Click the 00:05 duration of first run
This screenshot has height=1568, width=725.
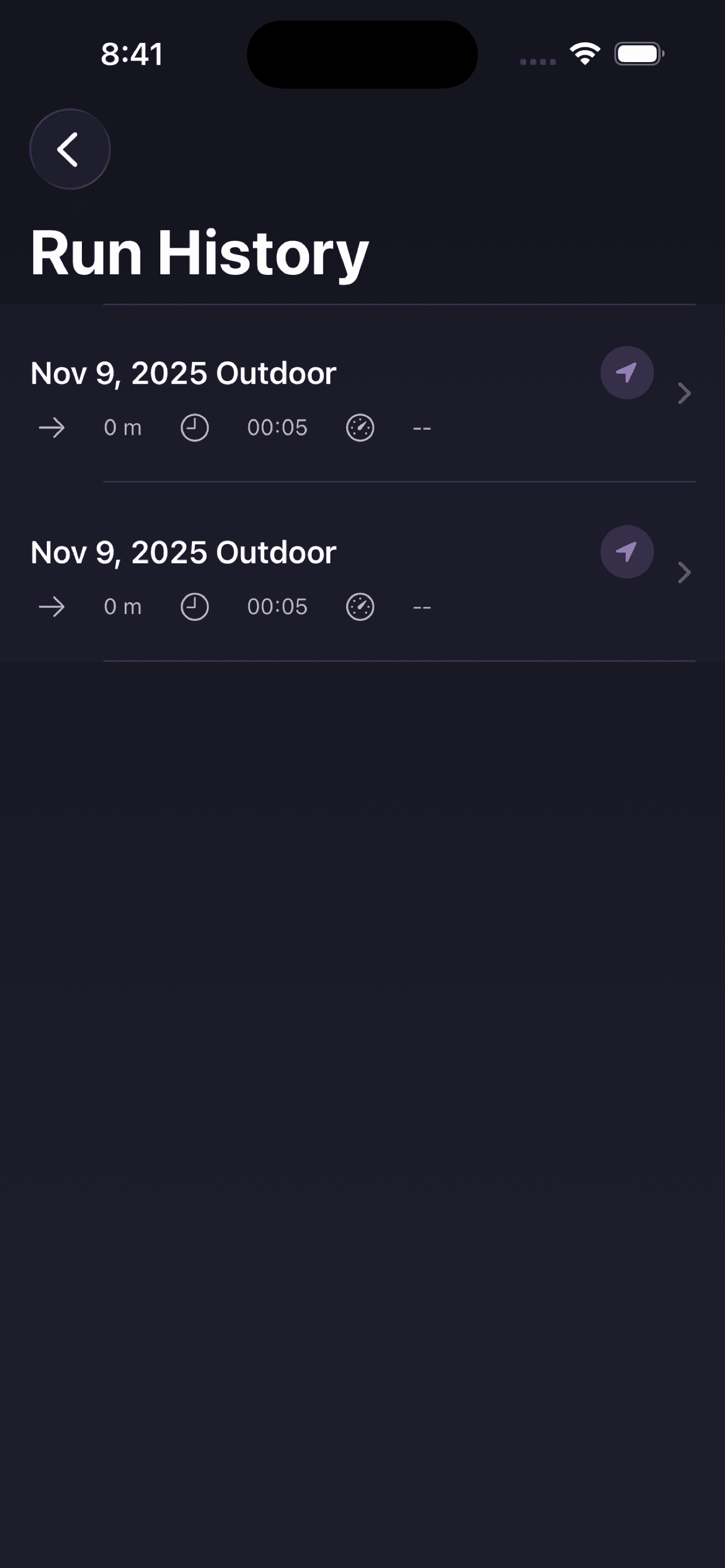[x=277, y=428]
